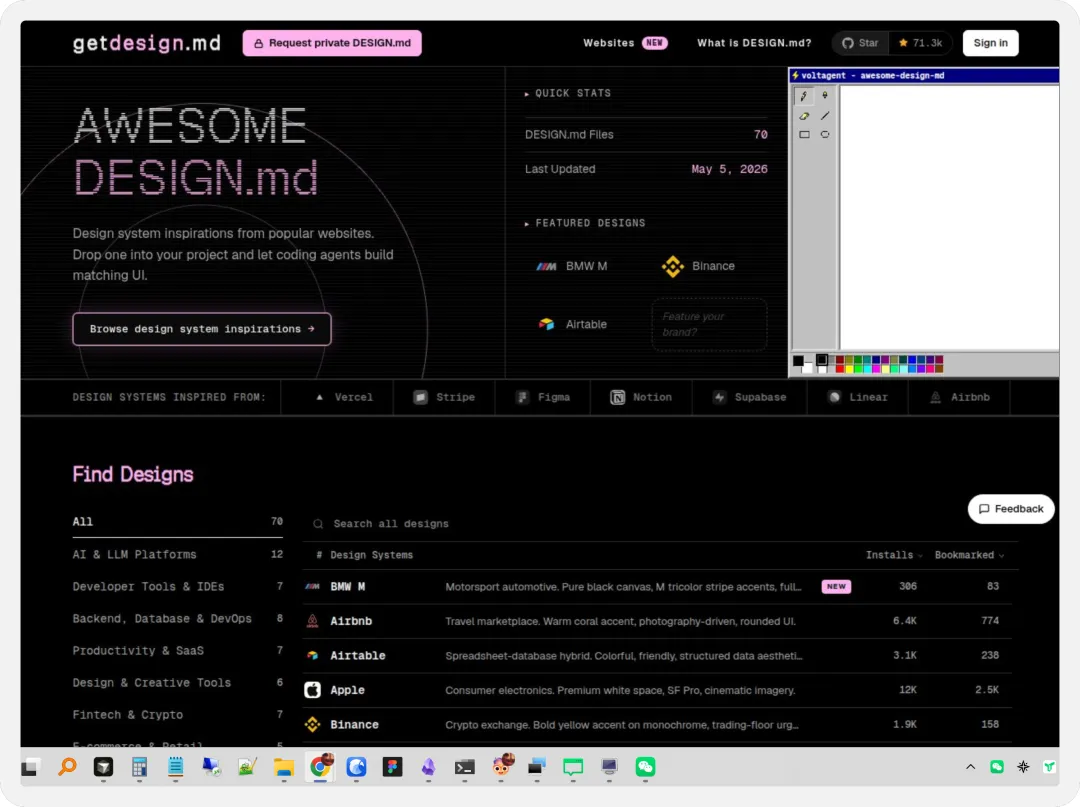This screenshot has height=807, width=1080.
Task: Open Figma from the taskbar
Action: tap(392, 766)
